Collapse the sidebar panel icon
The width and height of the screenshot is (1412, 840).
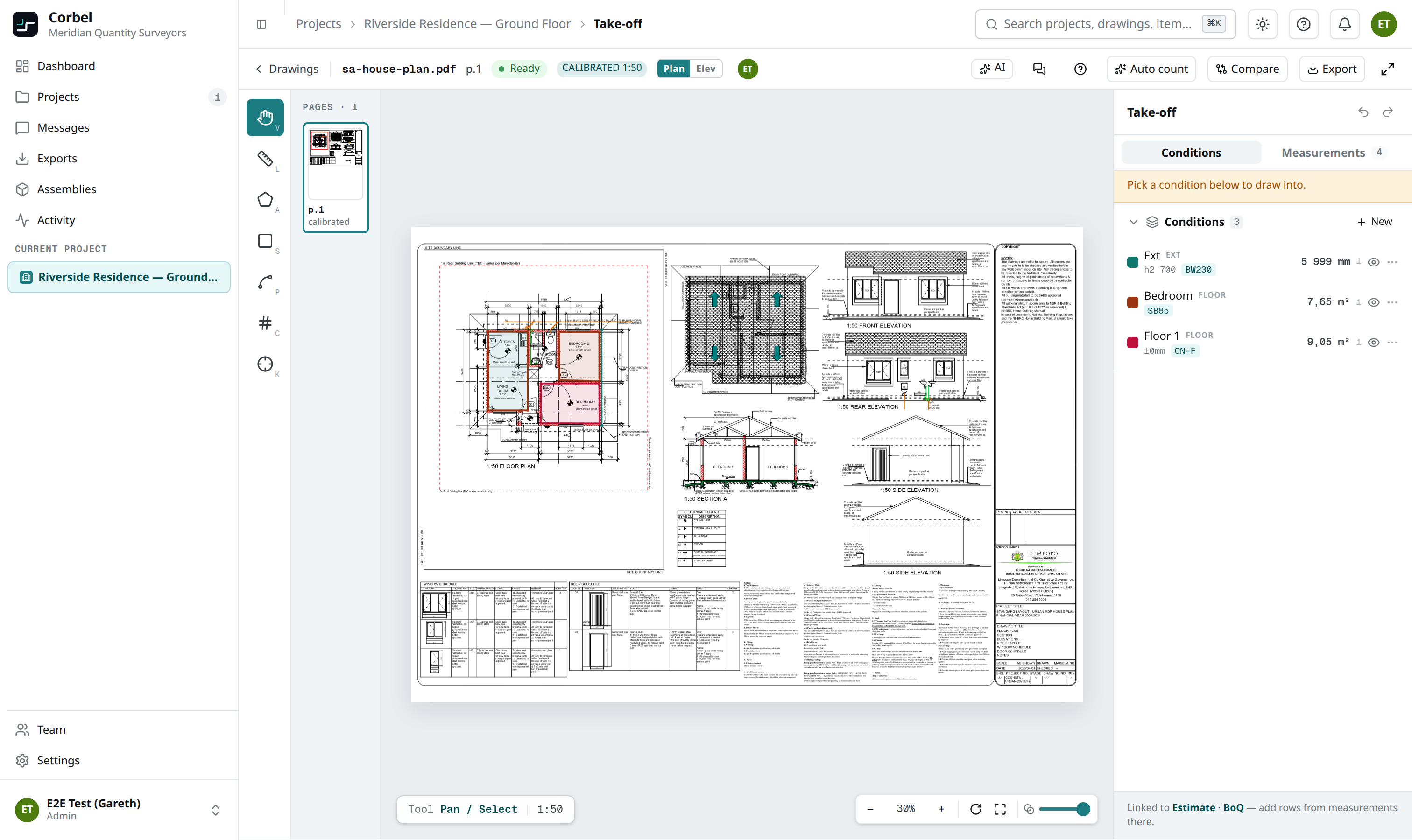click(x=261, y=24)
